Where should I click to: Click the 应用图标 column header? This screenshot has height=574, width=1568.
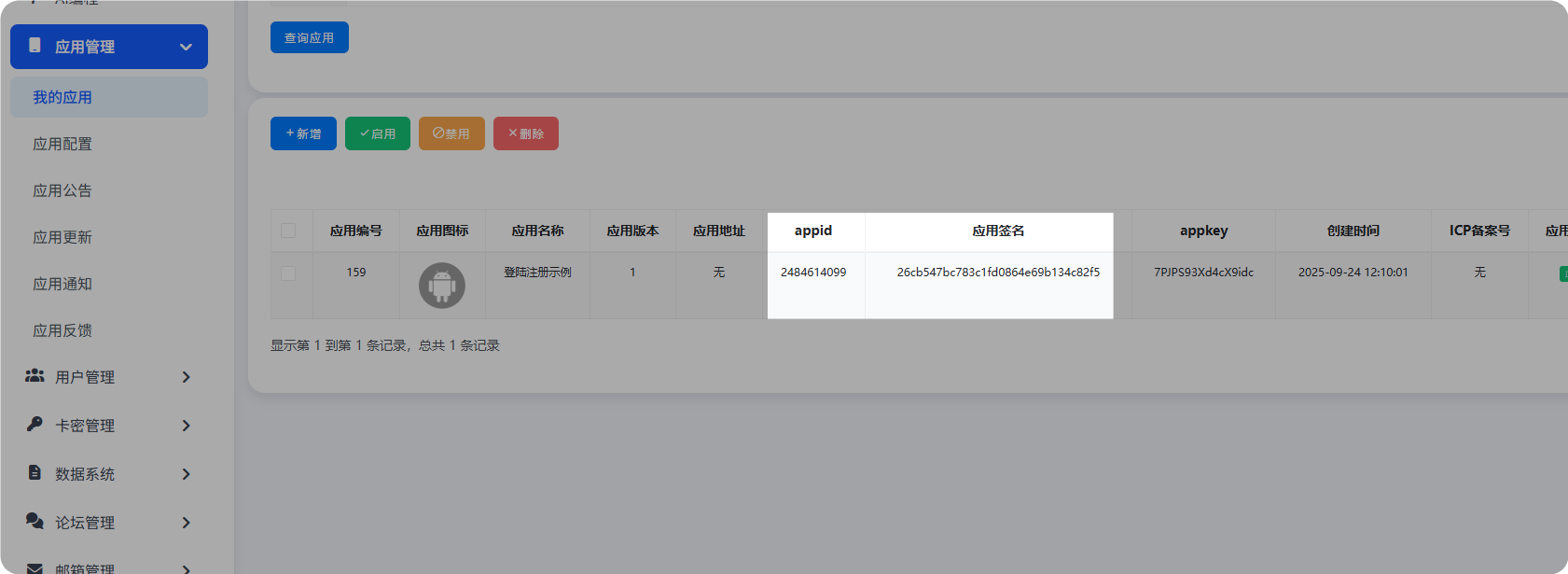click(x=443, y=231)
